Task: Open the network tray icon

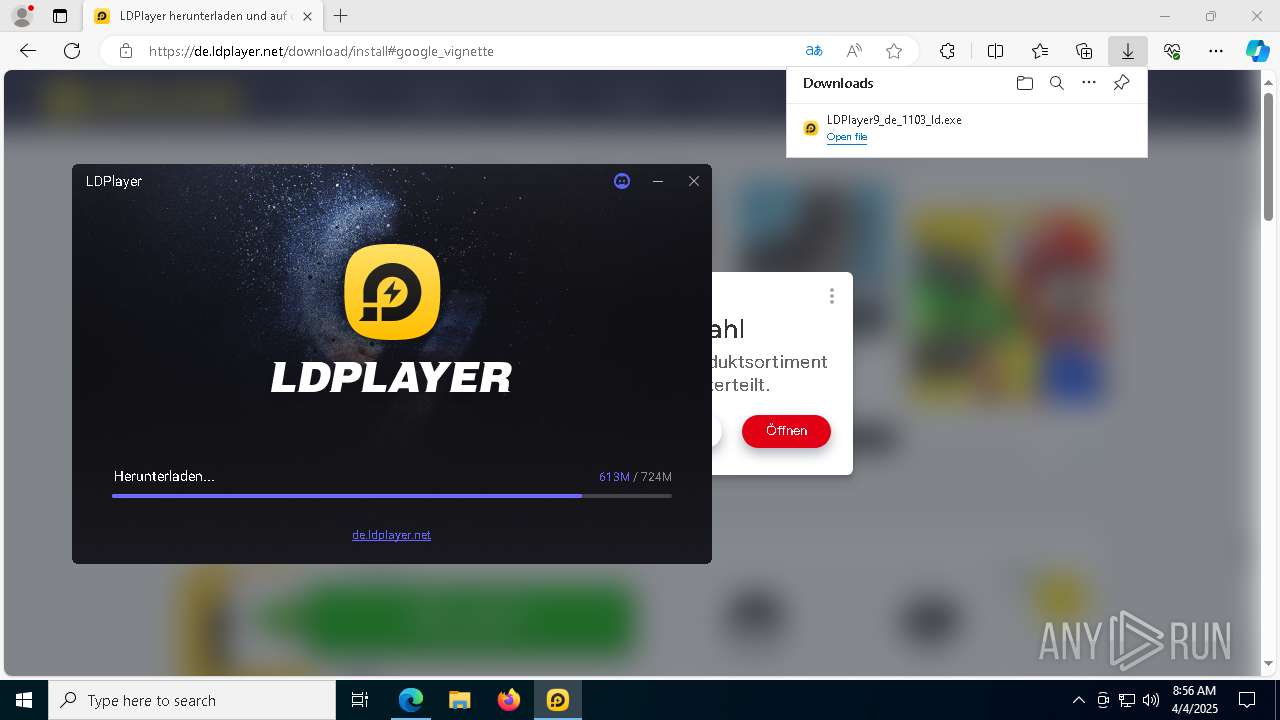Action: click(x=1127, y=700)
